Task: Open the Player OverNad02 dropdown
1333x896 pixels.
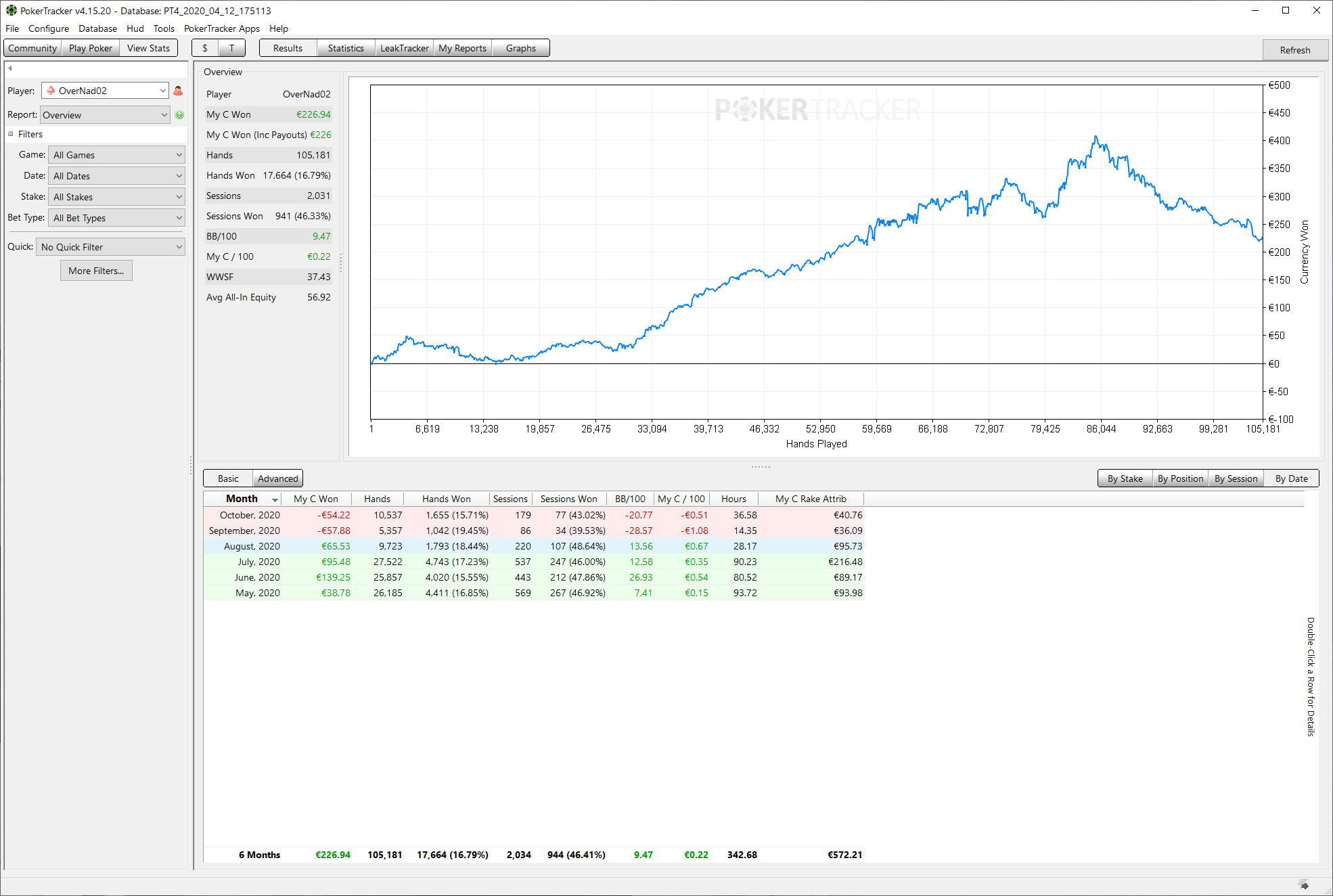Action: (x=163, y=91)
